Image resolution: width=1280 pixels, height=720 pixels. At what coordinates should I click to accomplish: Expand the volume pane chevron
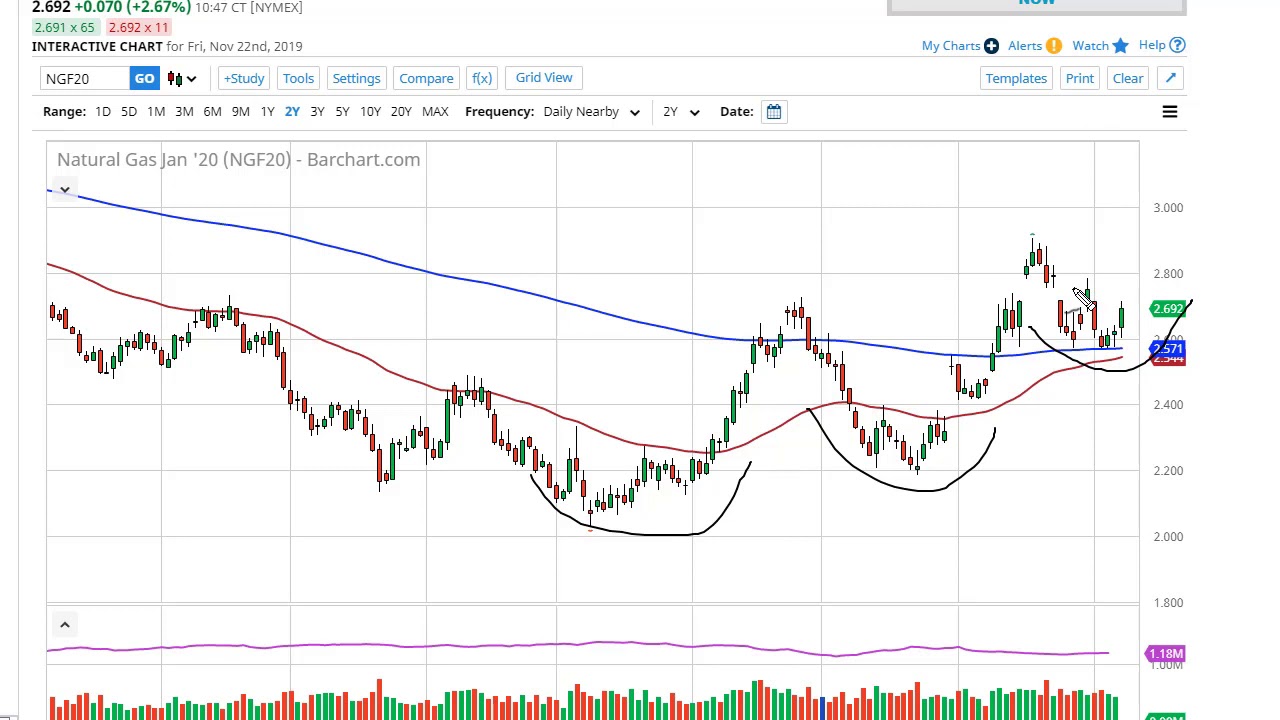coord(64,625)
